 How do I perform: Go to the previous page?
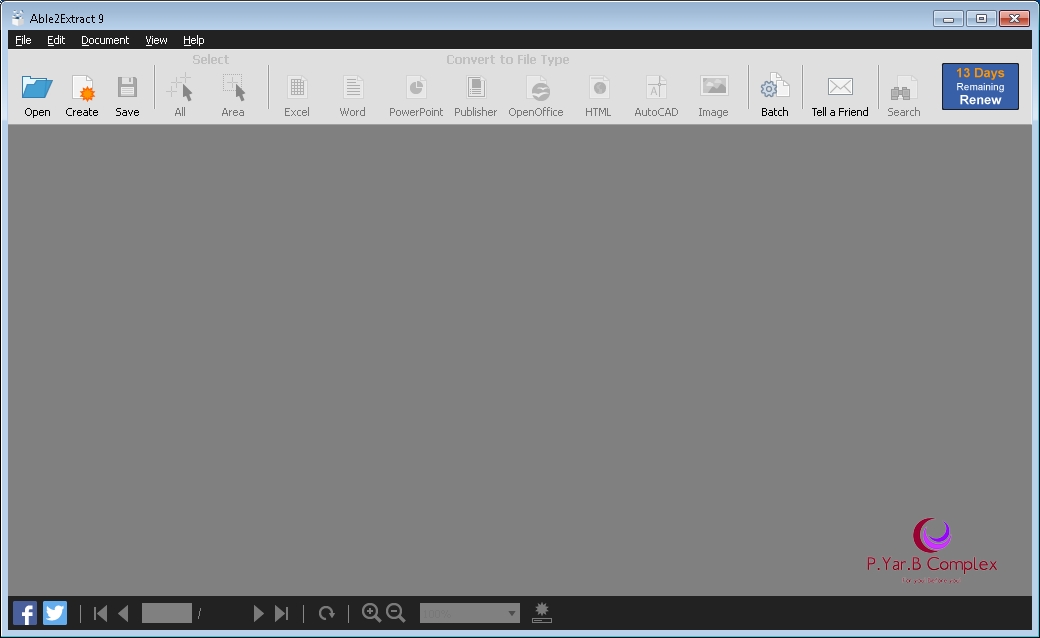tap(123, 613)
